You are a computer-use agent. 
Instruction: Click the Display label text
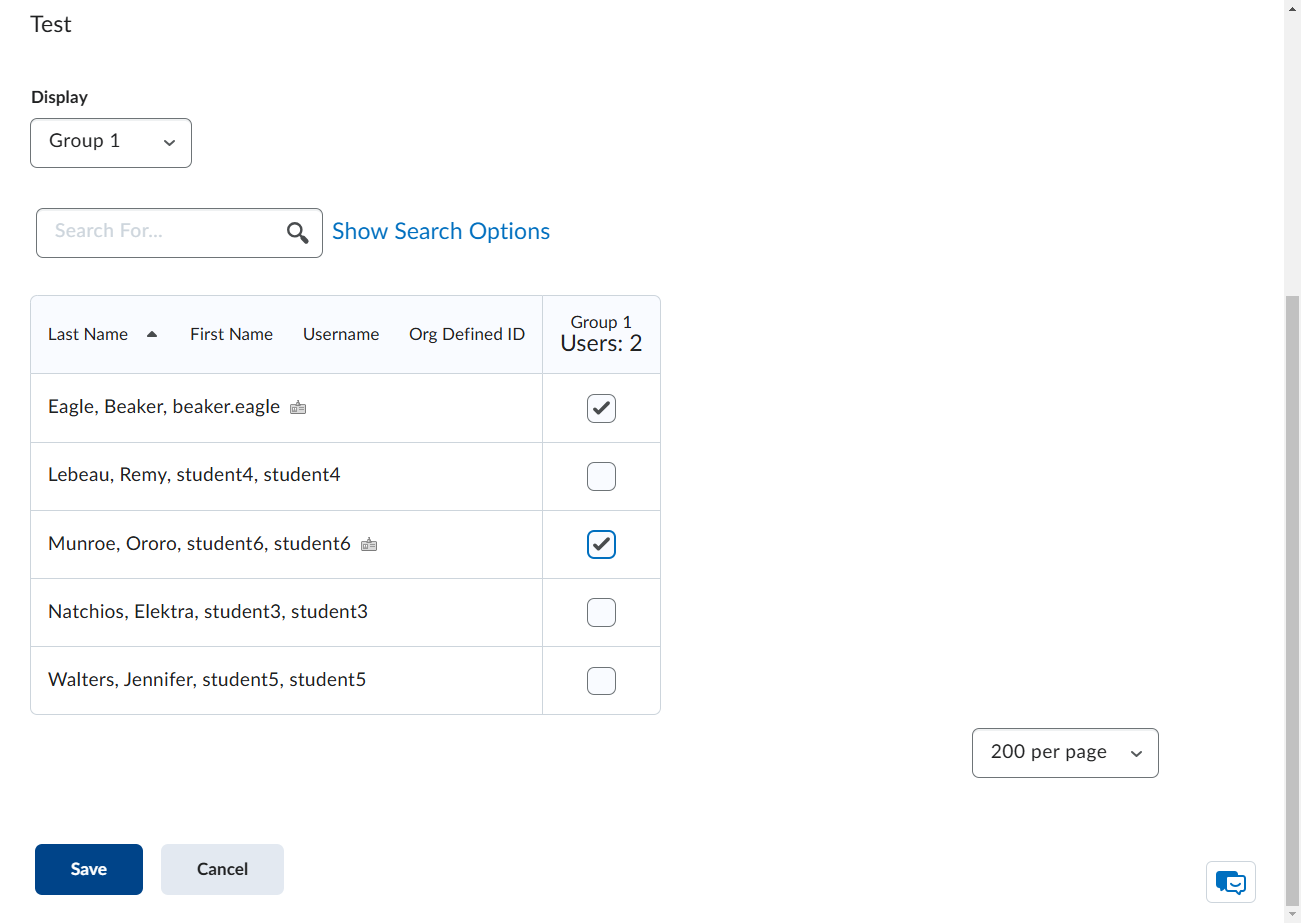tap(59, 97)
